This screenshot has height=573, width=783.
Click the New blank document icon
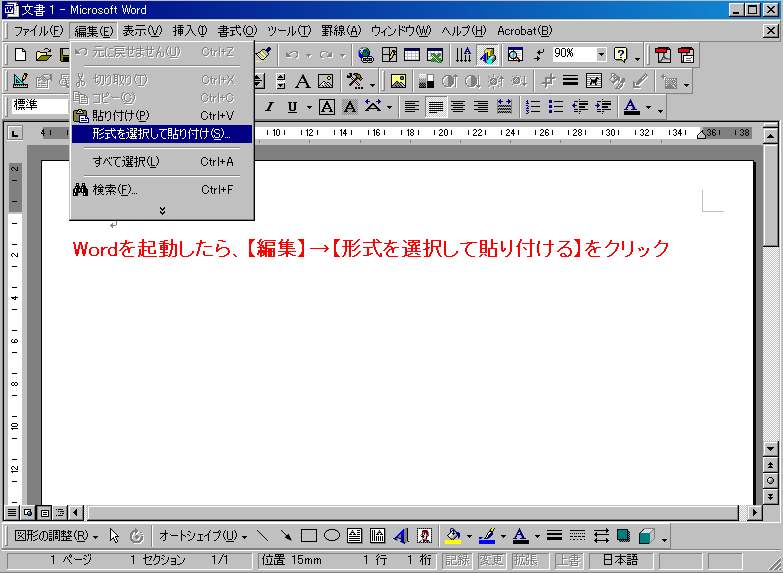tap(20, 54)
